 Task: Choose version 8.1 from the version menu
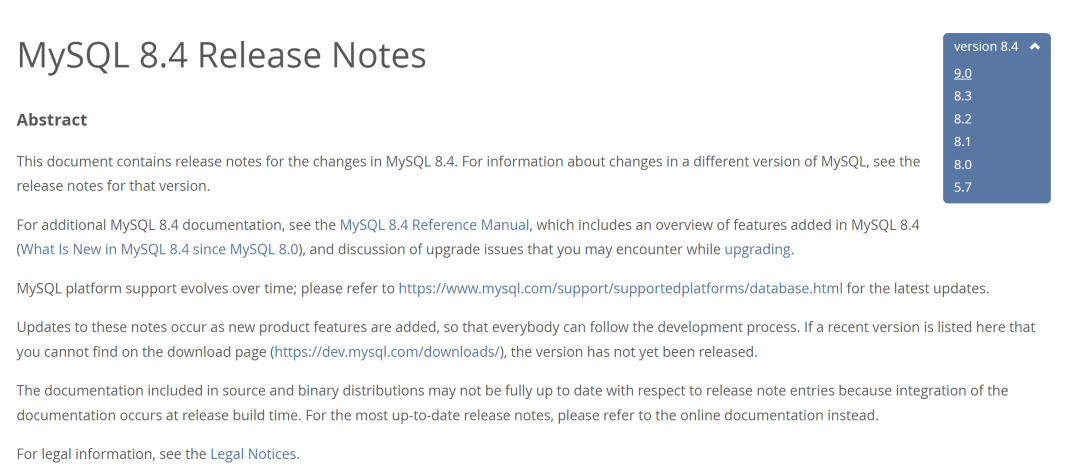point(962,142)
